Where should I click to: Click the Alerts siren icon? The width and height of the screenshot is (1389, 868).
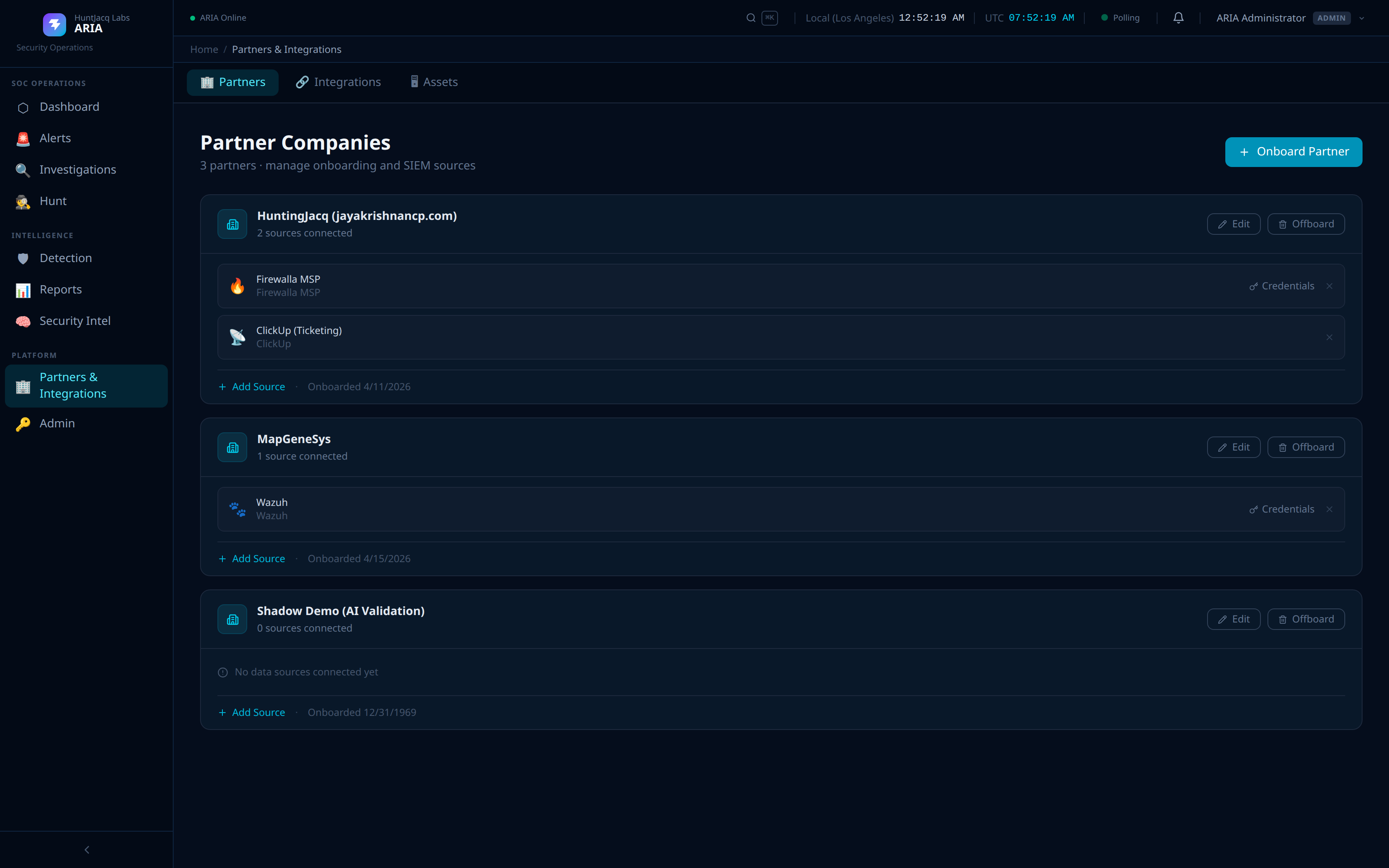(23, 139)
